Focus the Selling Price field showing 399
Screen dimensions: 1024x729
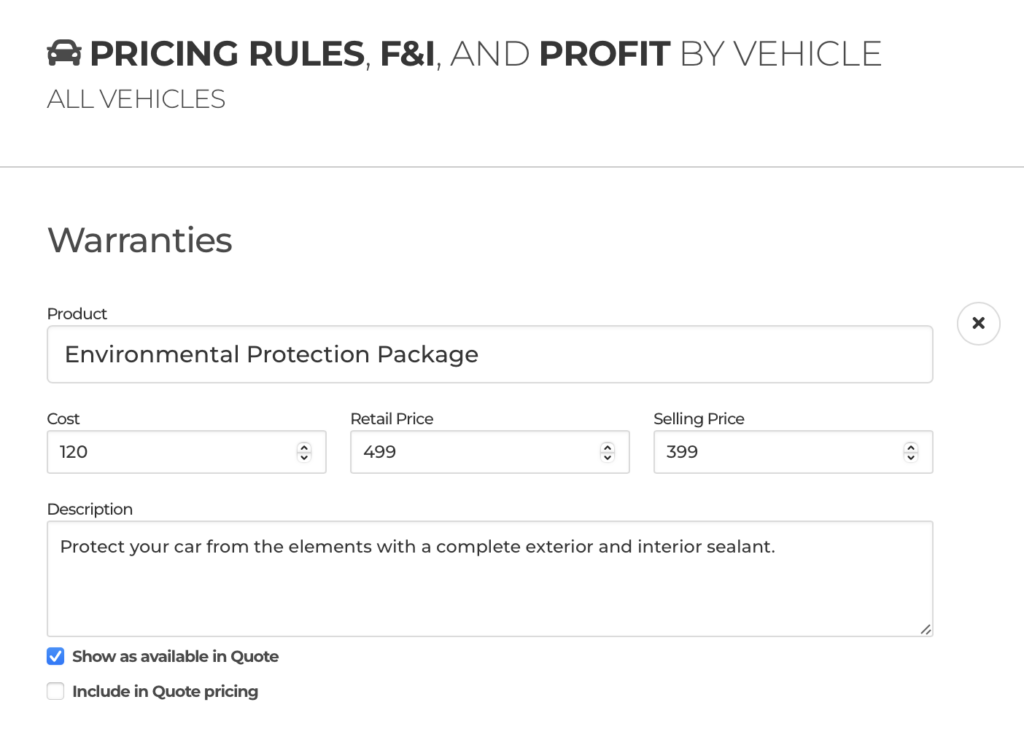[x=776, y=452]
